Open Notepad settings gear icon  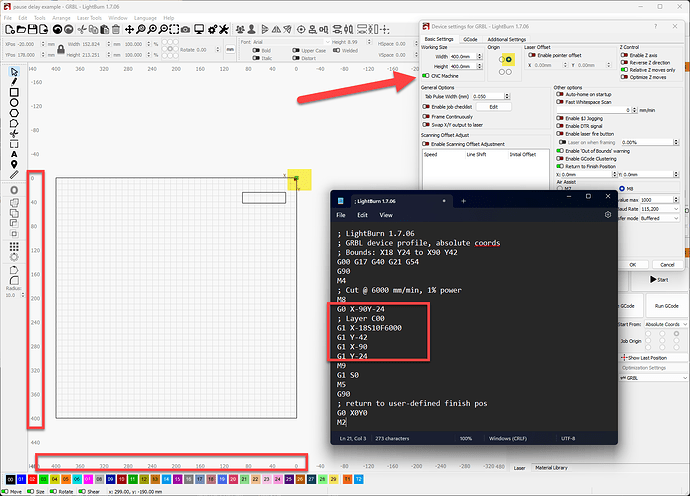[608, 215]
